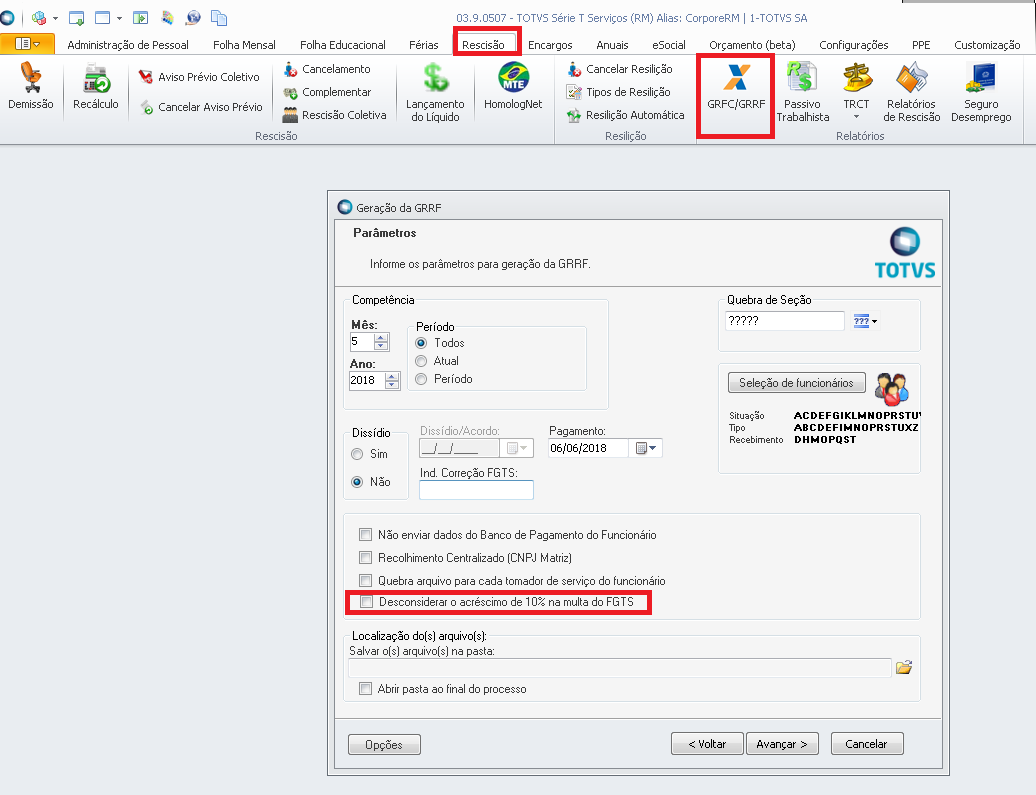Open Relatórios de Rescisão
Screen dimensions: 1036x795
(912, 92)
